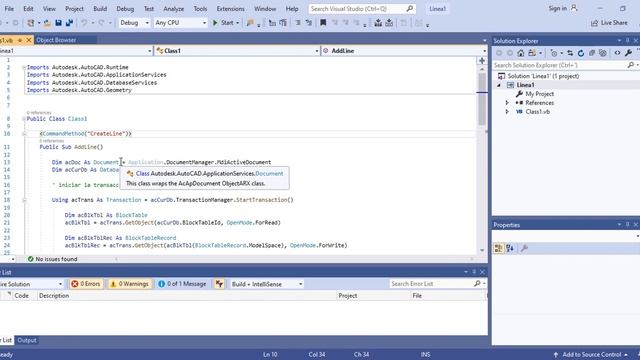The image size is (640, 360).
Task: Refresh the Solution Explorer
Action: [581, 53]
